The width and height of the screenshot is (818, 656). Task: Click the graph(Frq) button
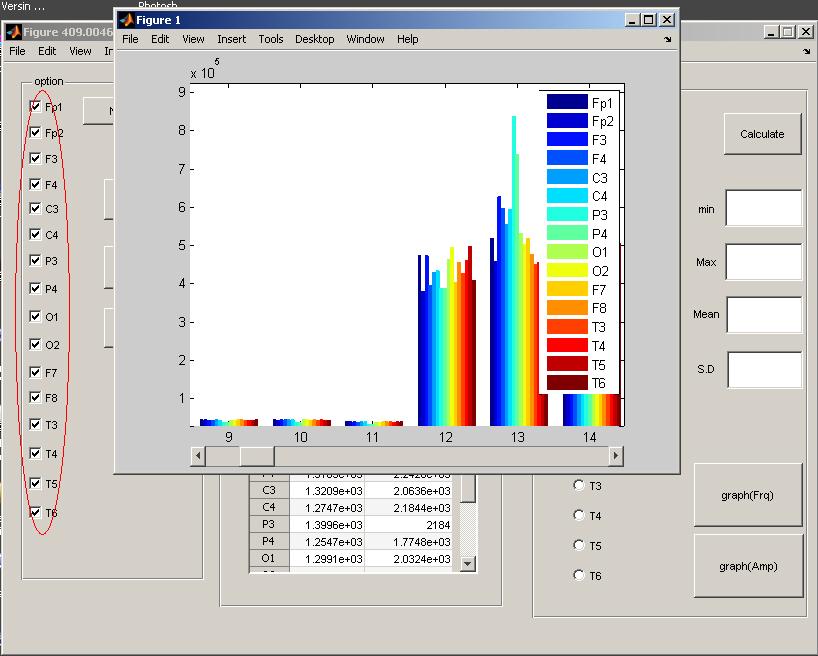tap(748, 495)
